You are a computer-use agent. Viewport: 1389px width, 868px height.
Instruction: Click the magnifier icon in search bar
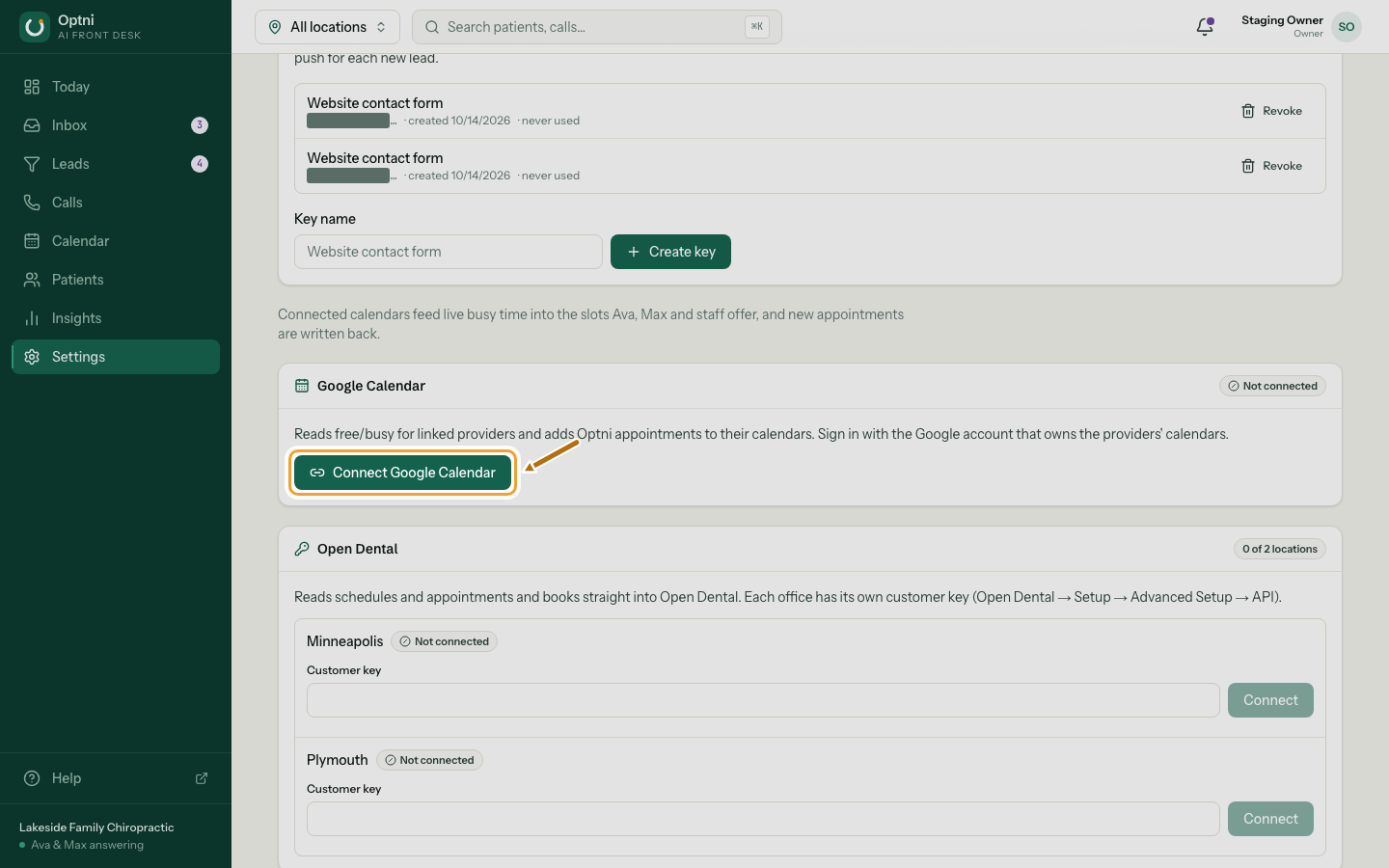click(432, 27)
